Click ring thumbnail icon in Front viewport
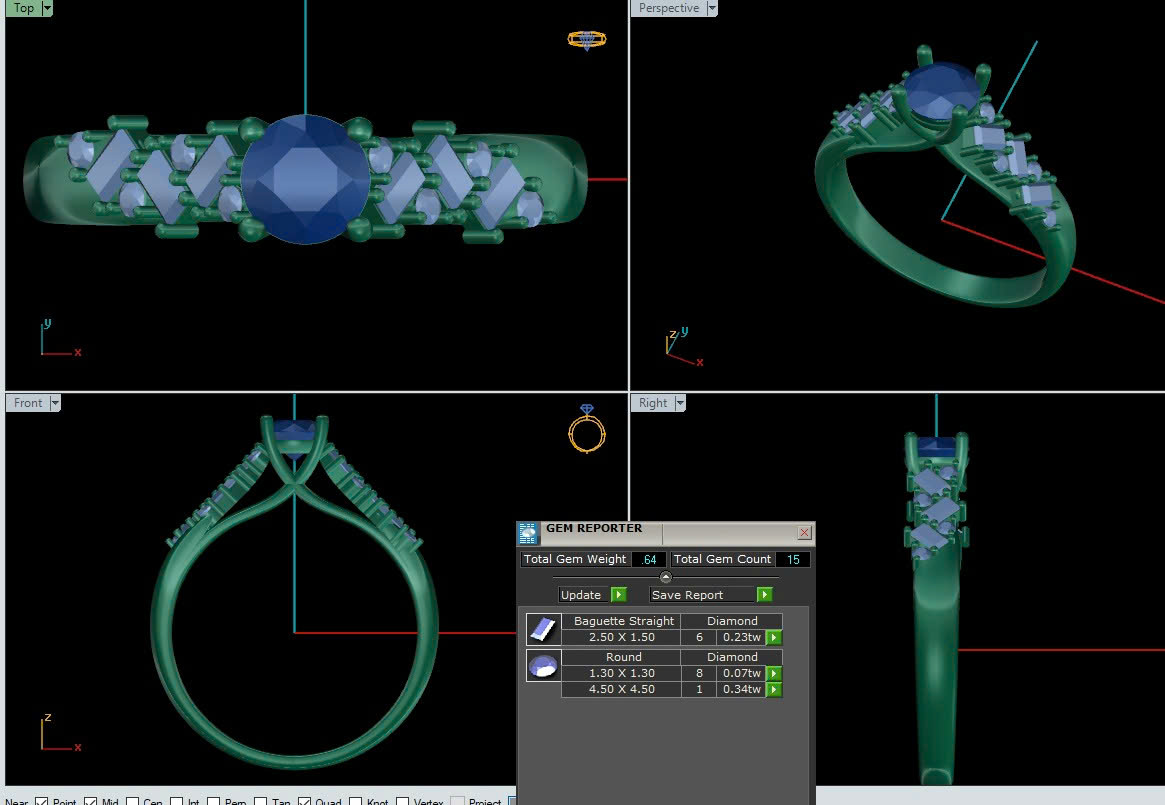 coord(586,429)
